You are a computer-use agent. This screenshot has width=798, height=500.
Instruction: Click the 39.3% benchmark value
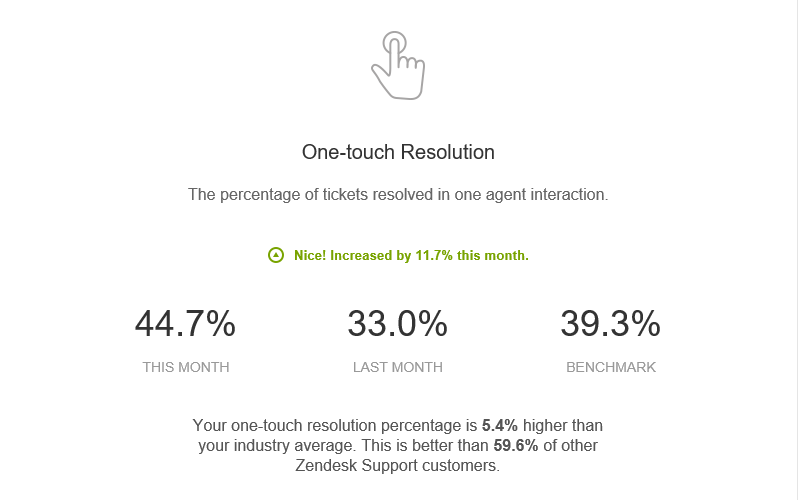[611, 323]
